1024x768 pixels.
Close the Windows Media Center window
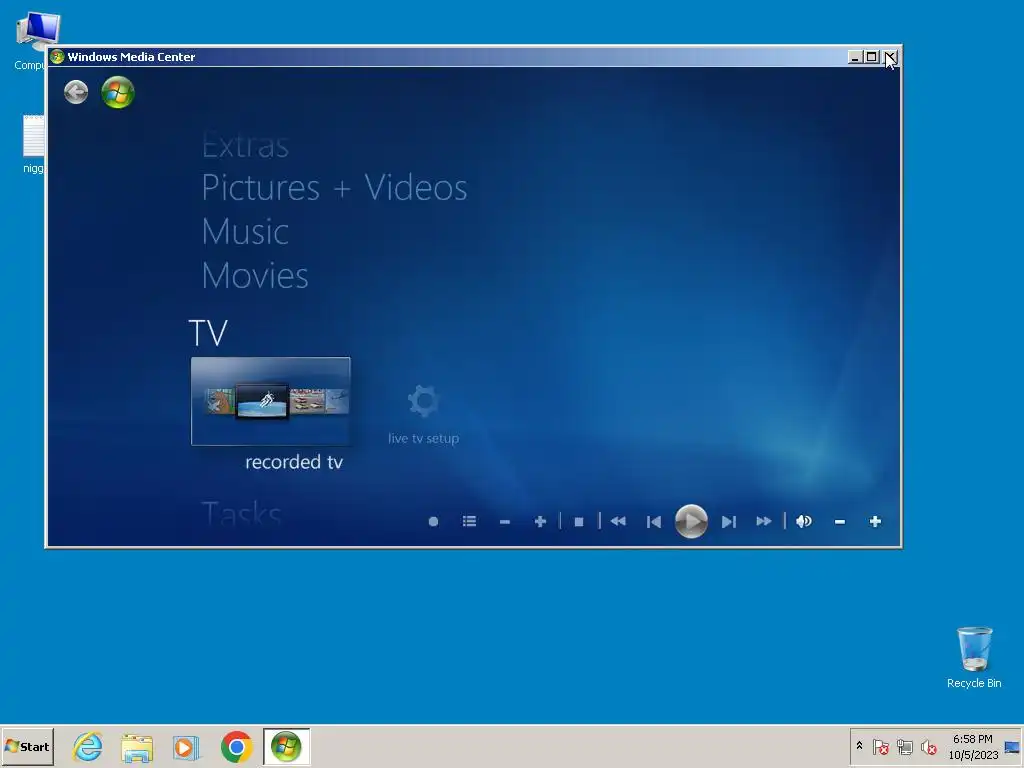(x=890, y=57)
